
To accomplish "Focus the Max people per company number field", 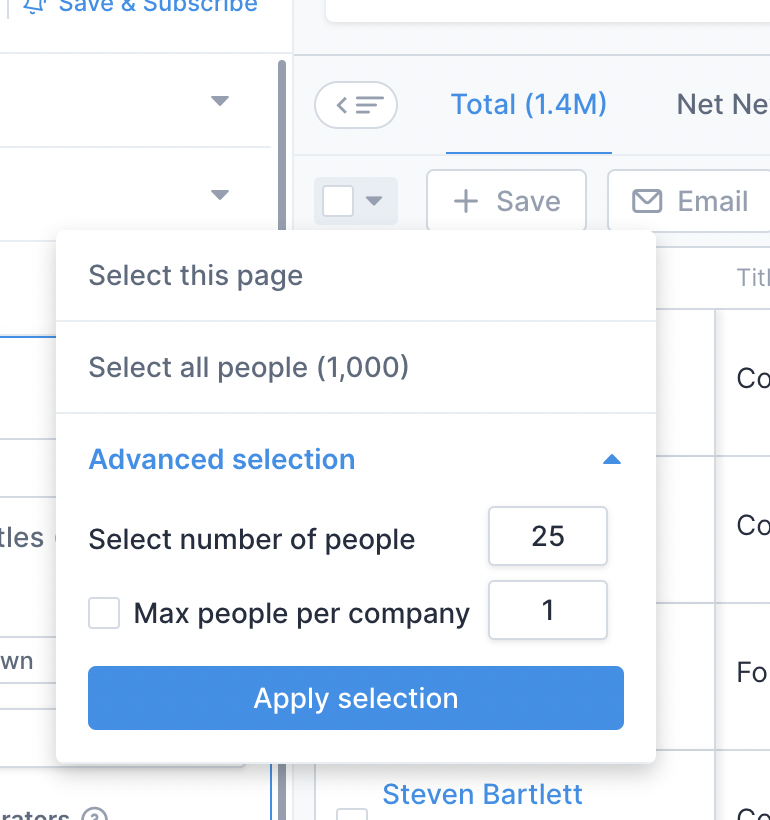I will tap(548, 610).
